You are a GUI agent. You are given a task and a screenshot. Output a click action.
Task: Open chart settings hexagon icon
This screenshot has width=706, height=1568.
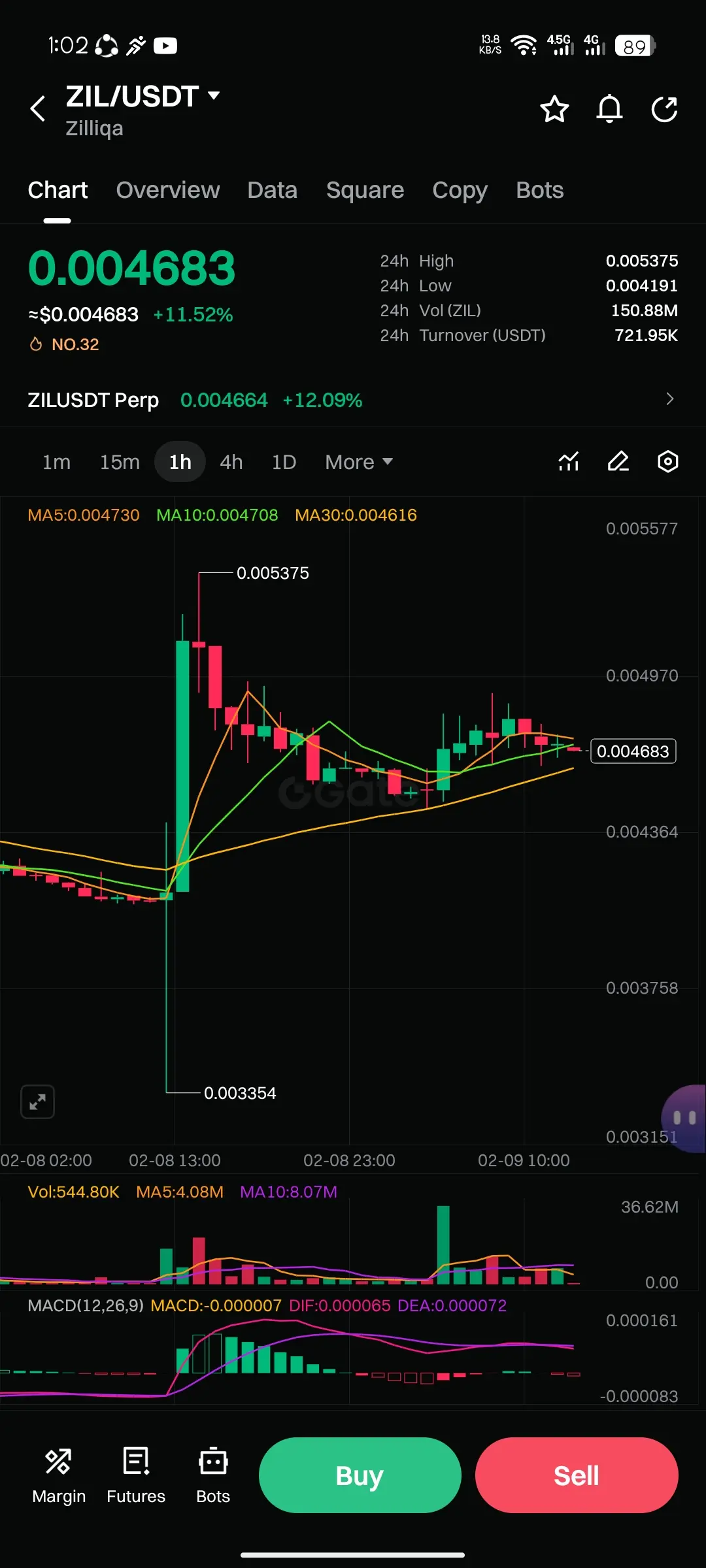(x=668, y=462)
